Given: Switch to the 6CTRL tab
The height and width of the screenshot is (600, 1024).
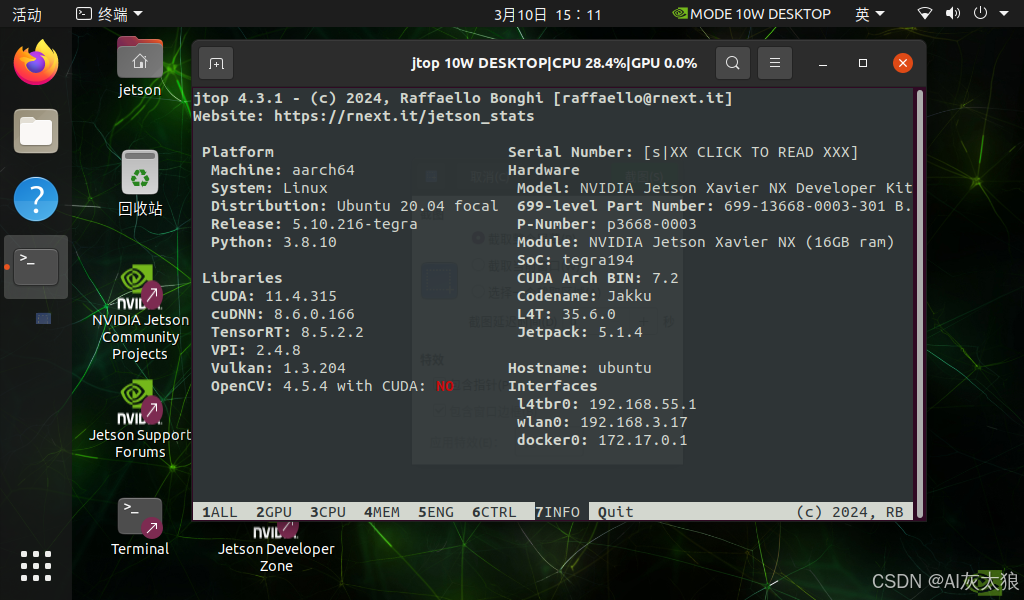Looking at the screenshot, I should 494,512.
